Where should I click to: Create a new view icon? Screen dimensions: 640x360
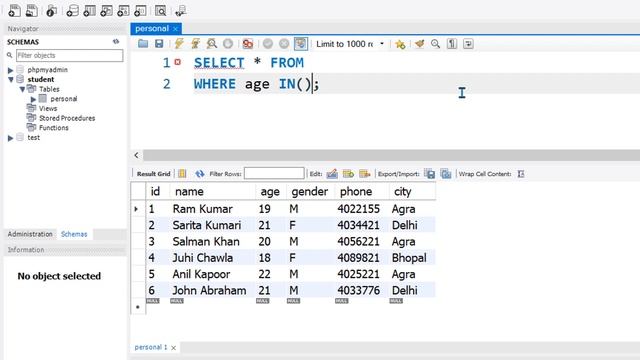(106, 11)
